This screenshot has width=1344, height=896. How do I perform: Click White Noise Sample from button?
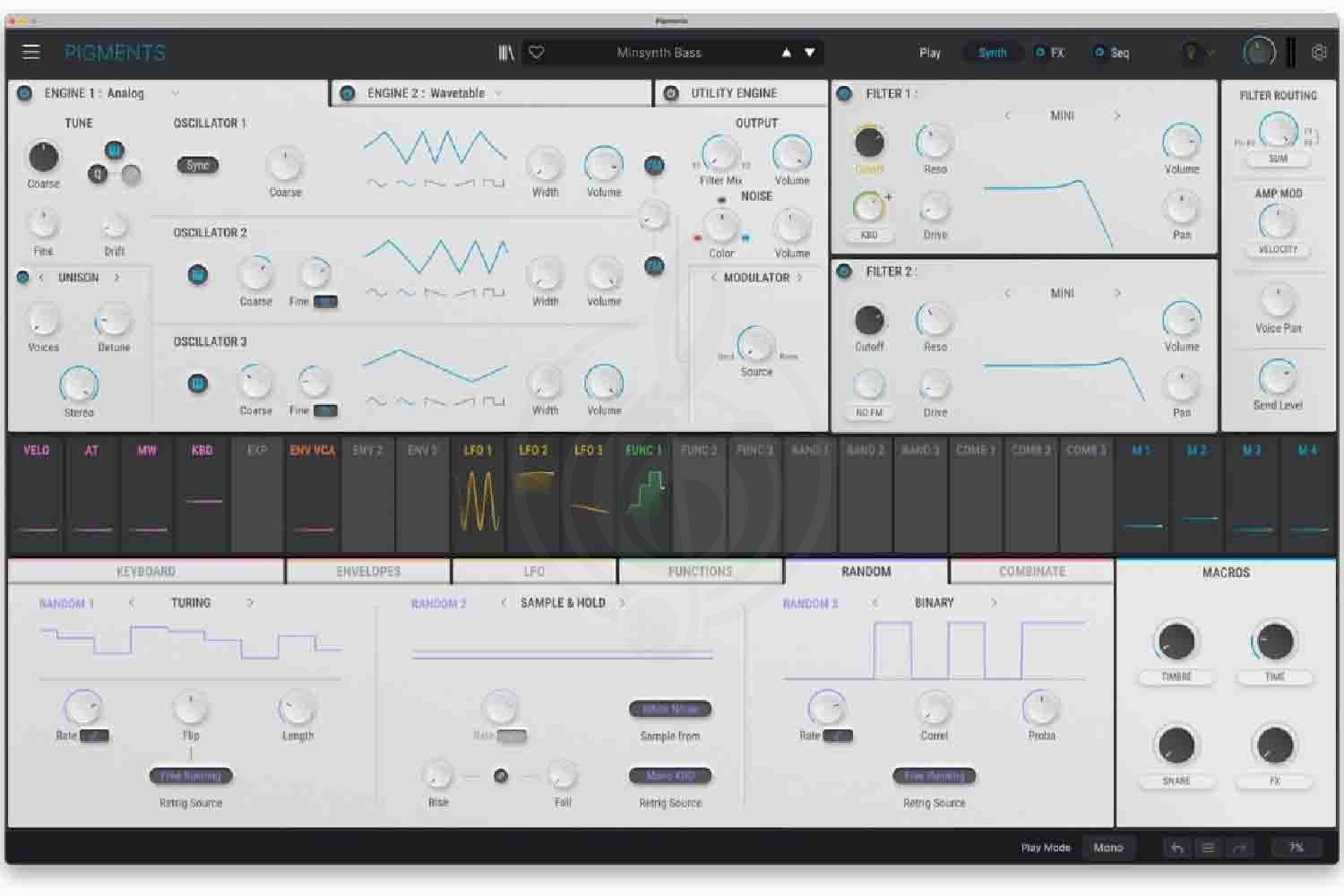[670, 710]
